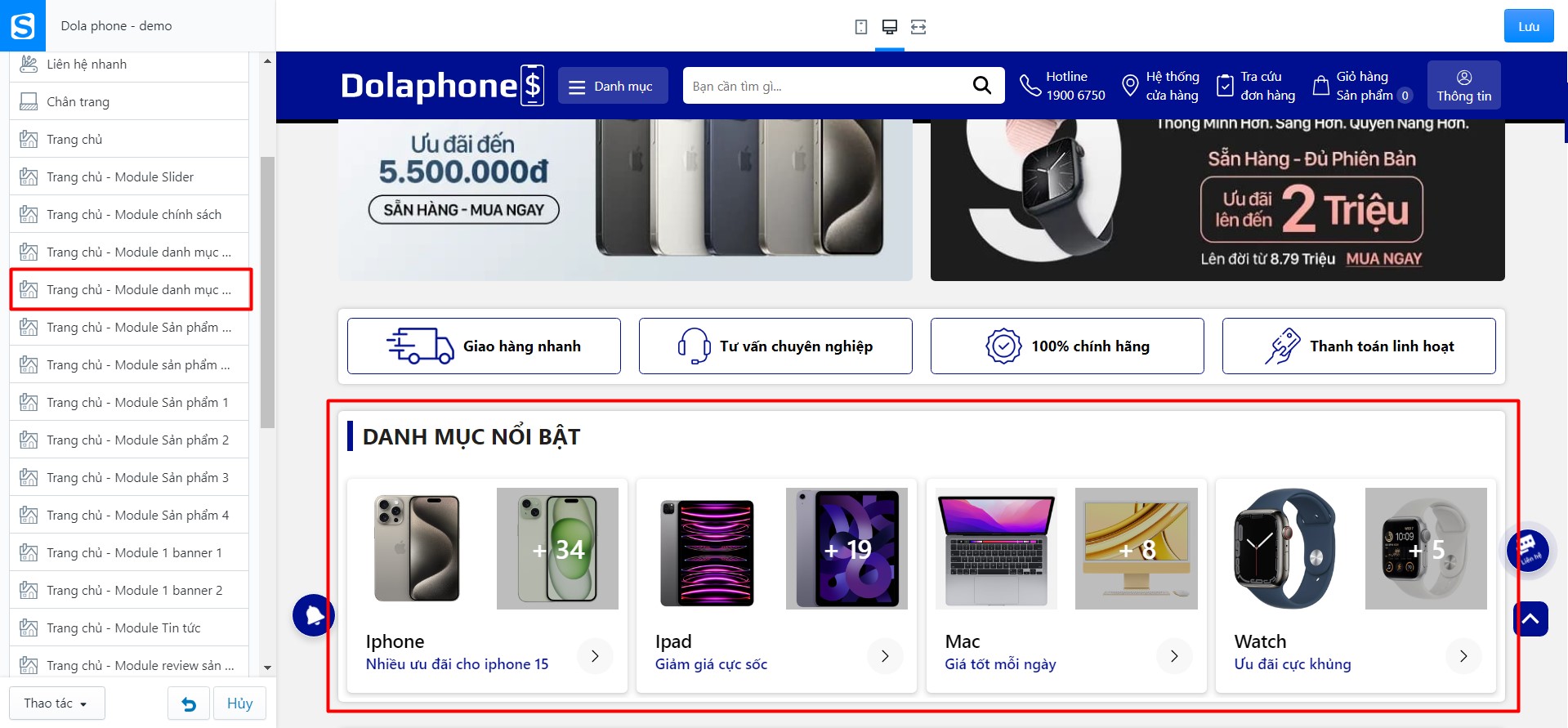The height and width of the screenshot is (728, 1568).
Task: Click Sẵn hàng - Mua ngay button
Action: 464,210
